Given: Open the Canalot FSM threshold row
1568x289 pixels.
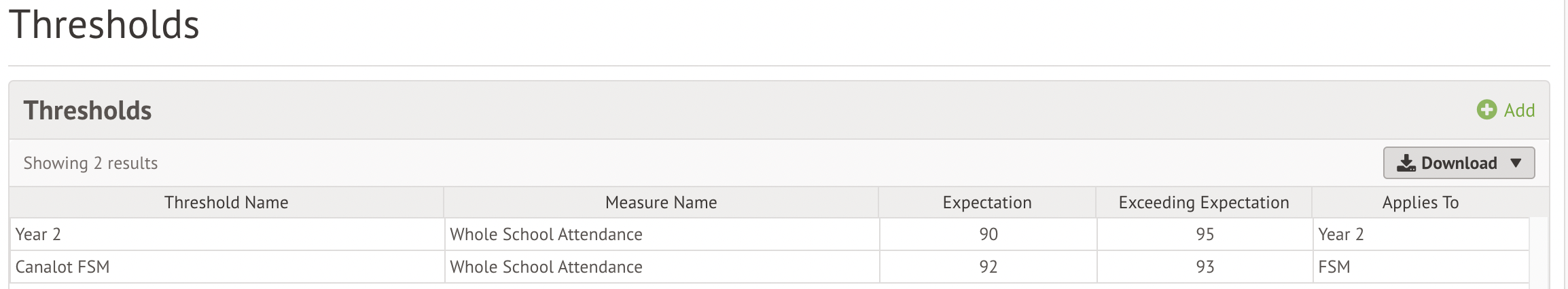Looking at the screenshot, I should point(769,267).
